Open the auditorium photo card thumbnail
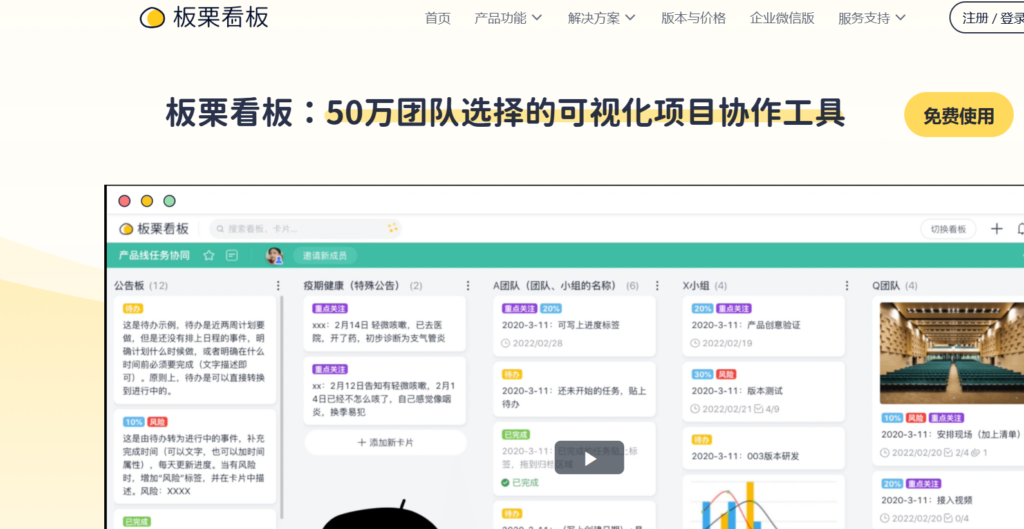 click(x=950, y=352)
